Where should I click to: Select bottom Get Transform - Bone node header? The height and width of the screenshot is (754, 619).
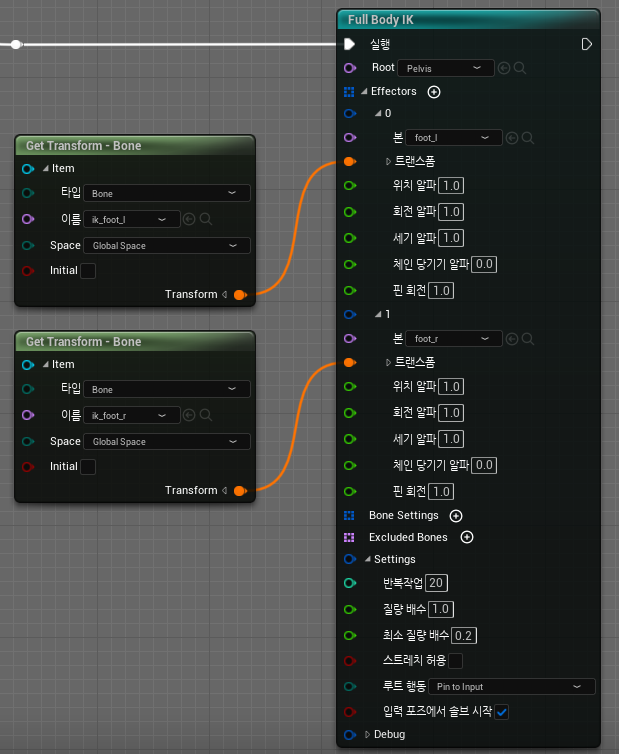[135, 342]
